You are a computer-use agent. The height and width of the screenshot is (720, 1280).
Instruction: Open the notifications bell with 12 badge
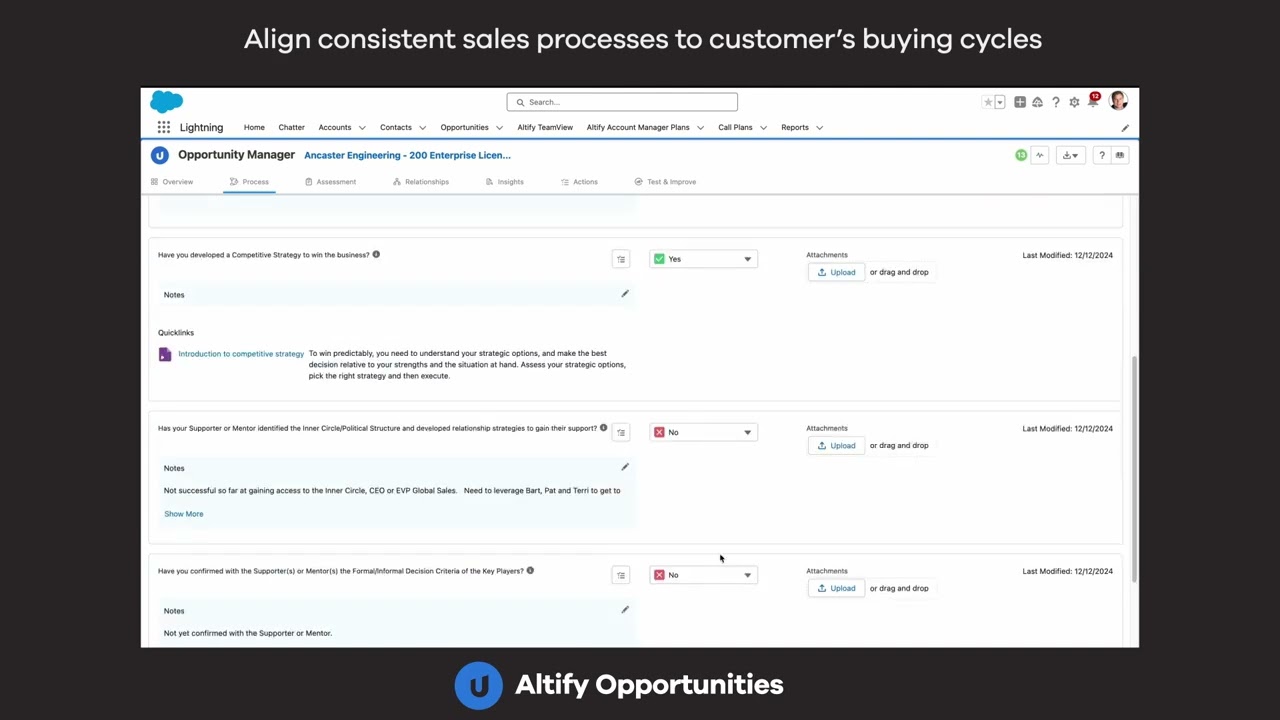tap(1093, 101)
